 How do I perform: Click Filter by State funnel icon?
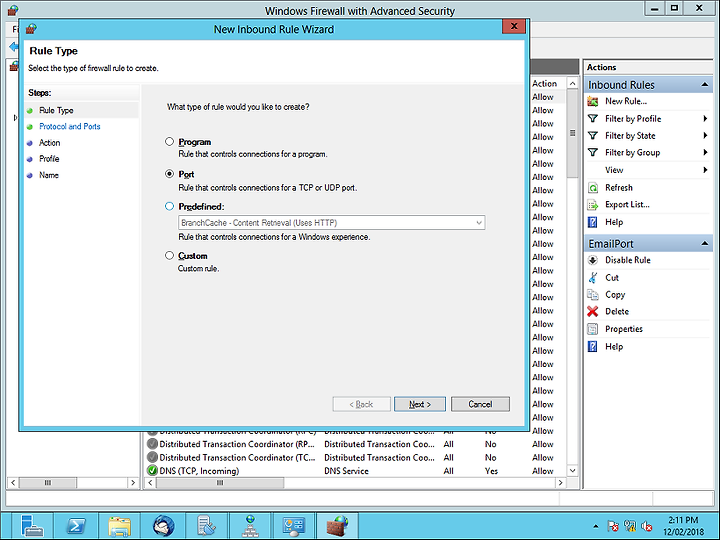tap(593, 135)
